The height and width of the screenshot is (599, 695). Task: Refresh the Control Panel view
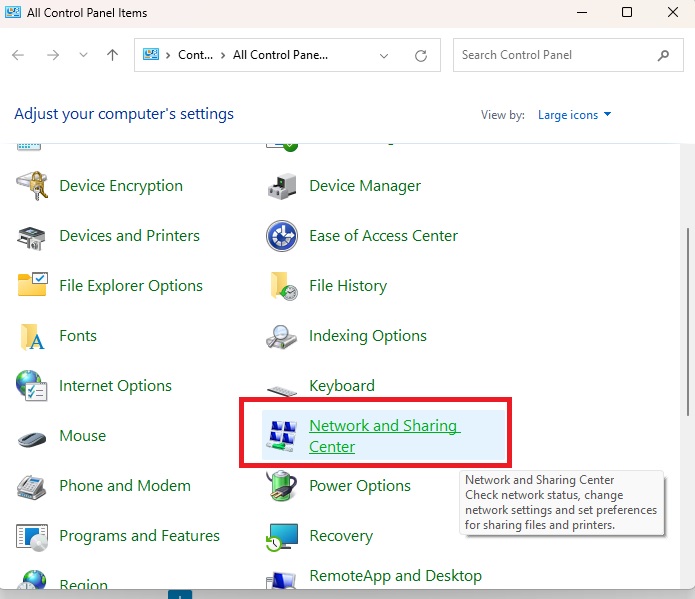click(x=421, y=55)
